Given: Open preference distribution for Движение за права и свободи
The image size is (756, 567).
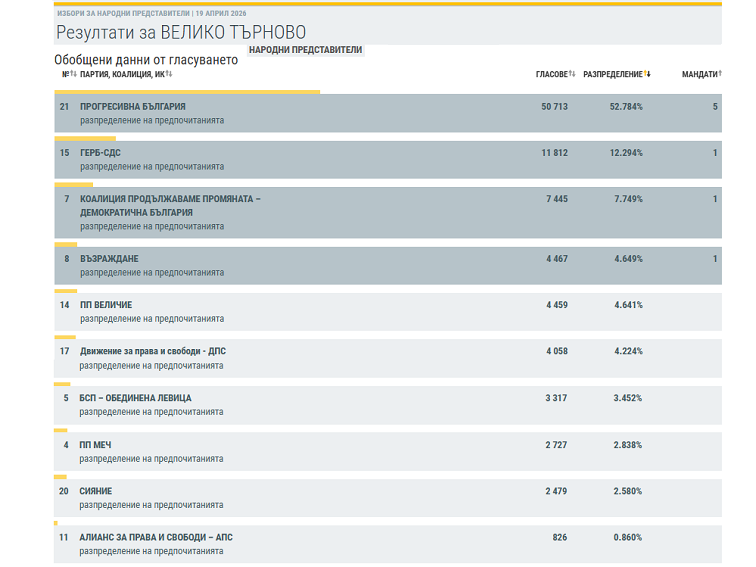Looking at the screenshot, I should (x=152, y=366).
